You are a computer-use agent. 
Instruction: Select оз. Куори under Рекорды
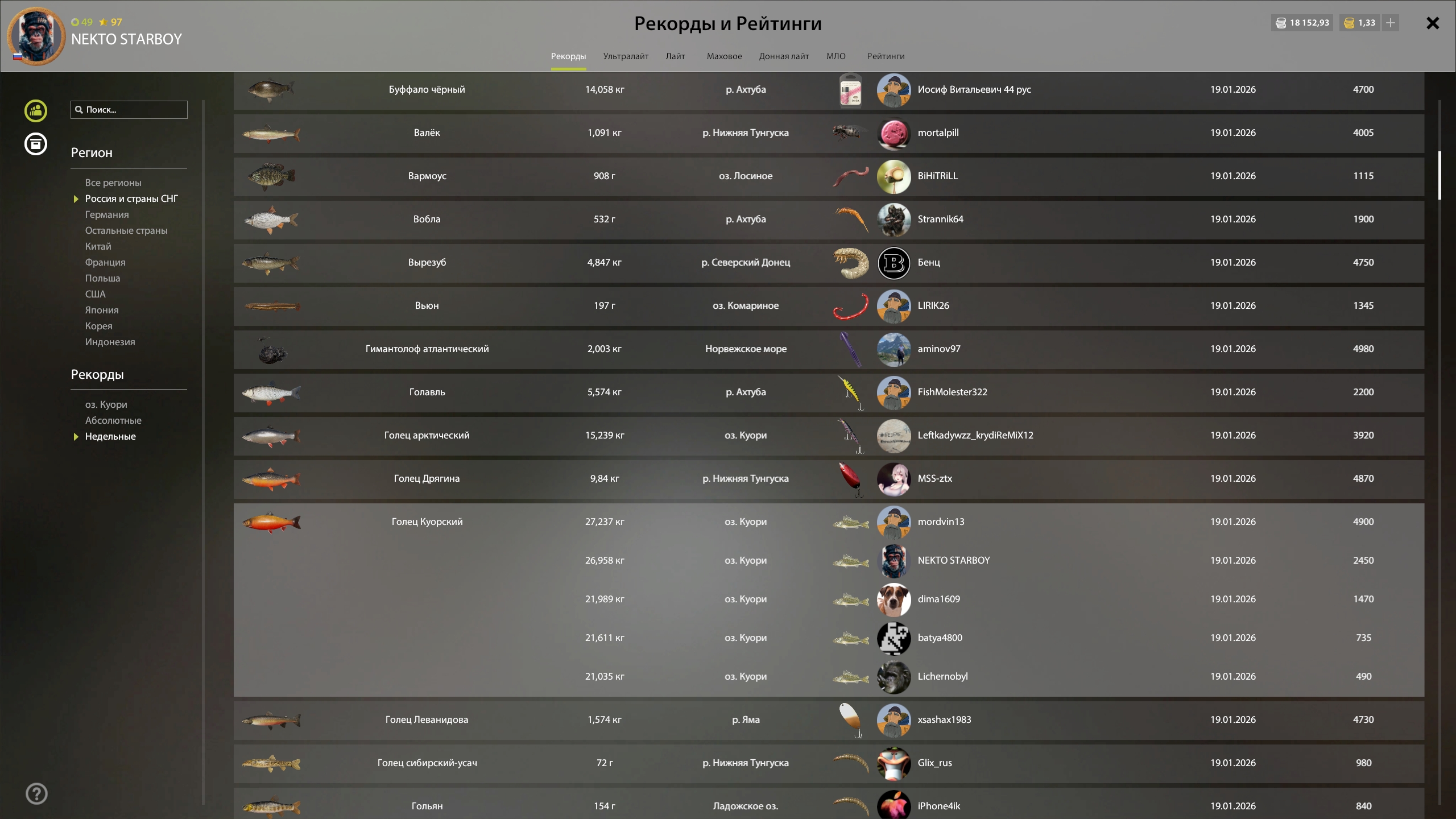(106, 404)
